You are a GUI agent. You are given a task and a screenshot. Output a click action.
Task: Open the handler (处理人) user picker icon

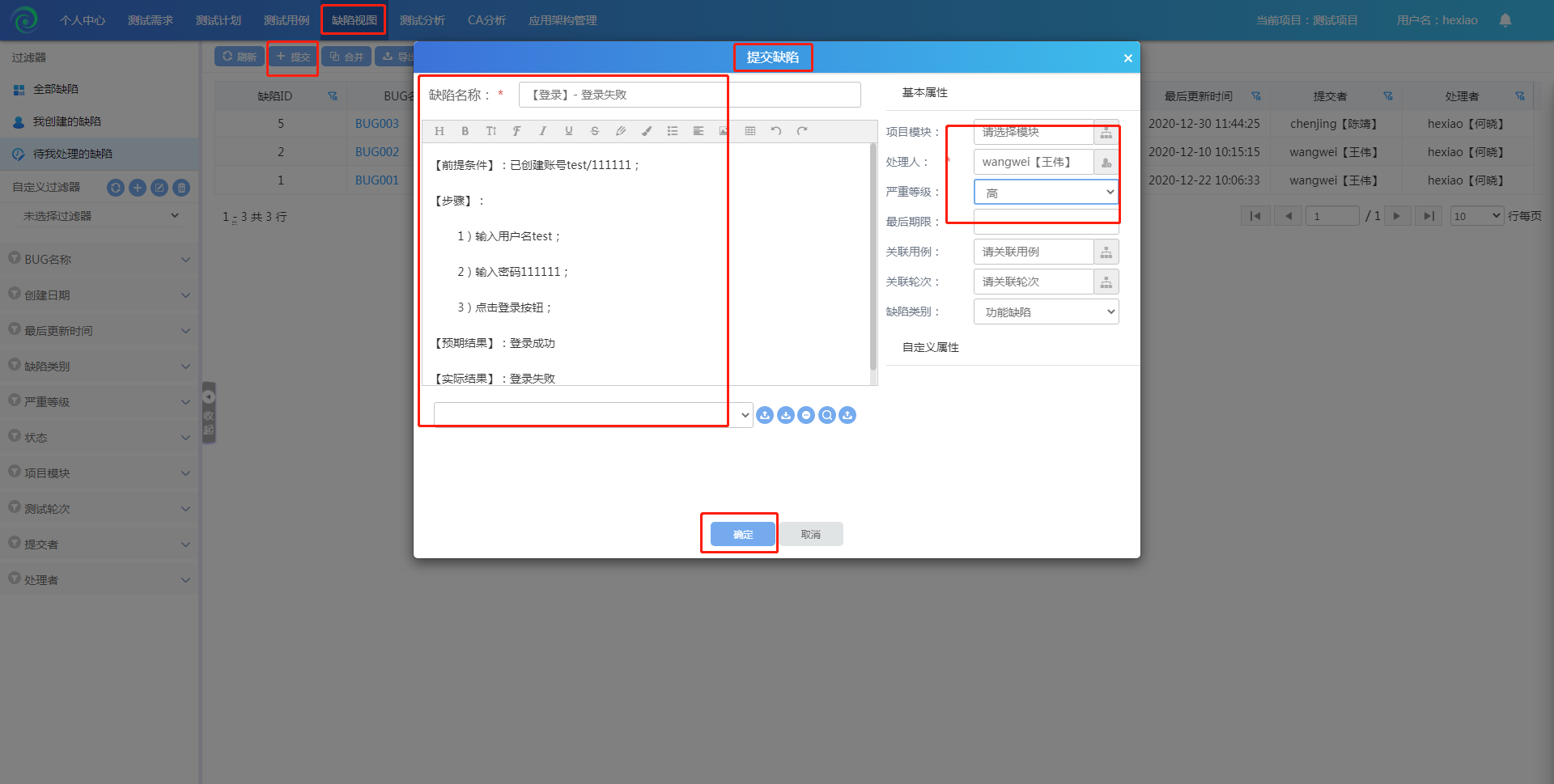coord(1106,163)
